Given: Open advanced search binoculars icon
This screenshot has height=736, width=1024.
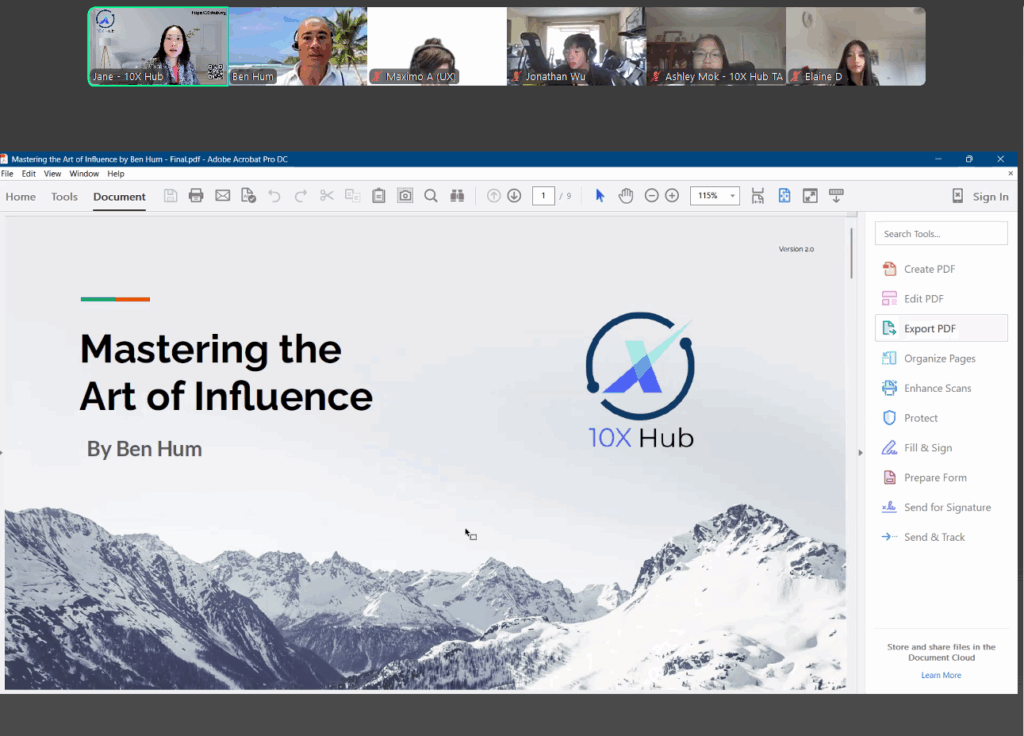Looking at the screenshot, I should point(457,195).
